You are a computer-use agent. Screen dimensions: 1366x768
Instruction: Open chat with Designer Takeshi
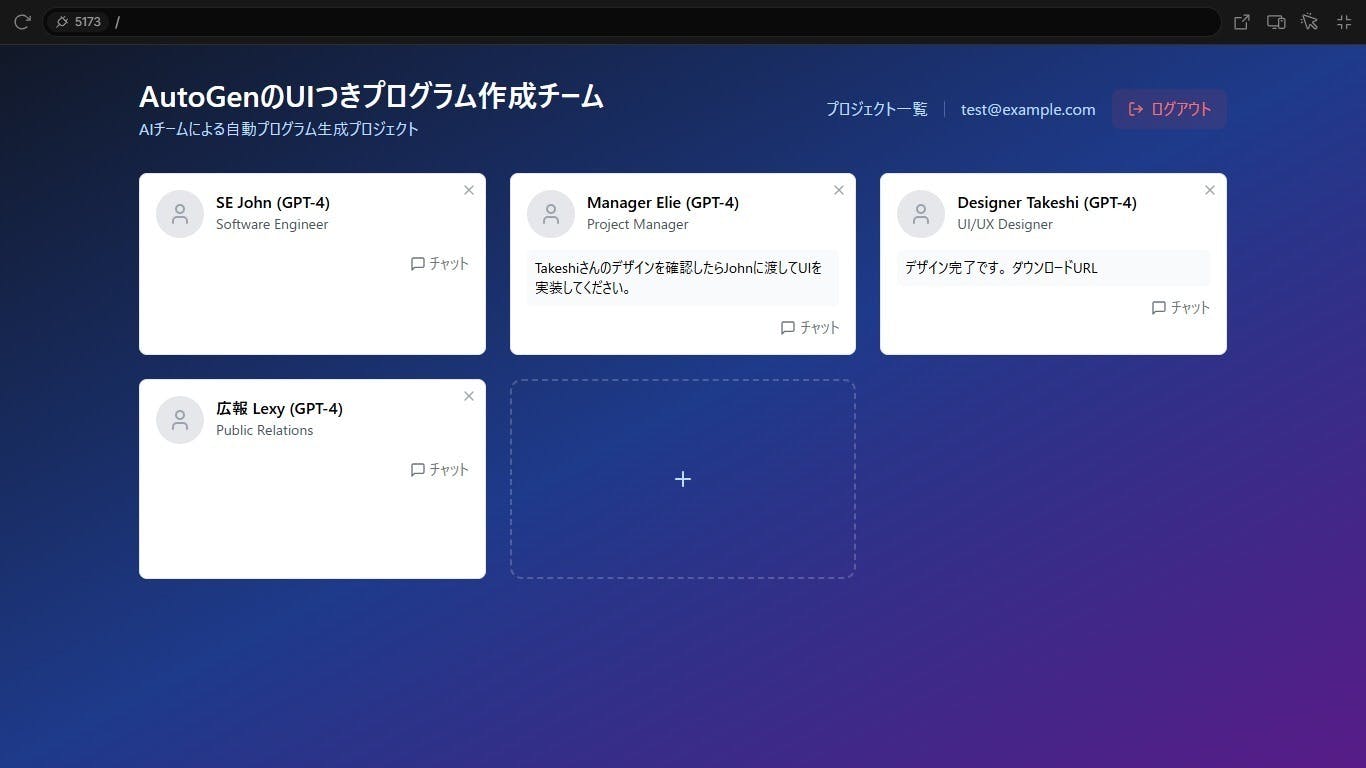(x=1181, y=308)
